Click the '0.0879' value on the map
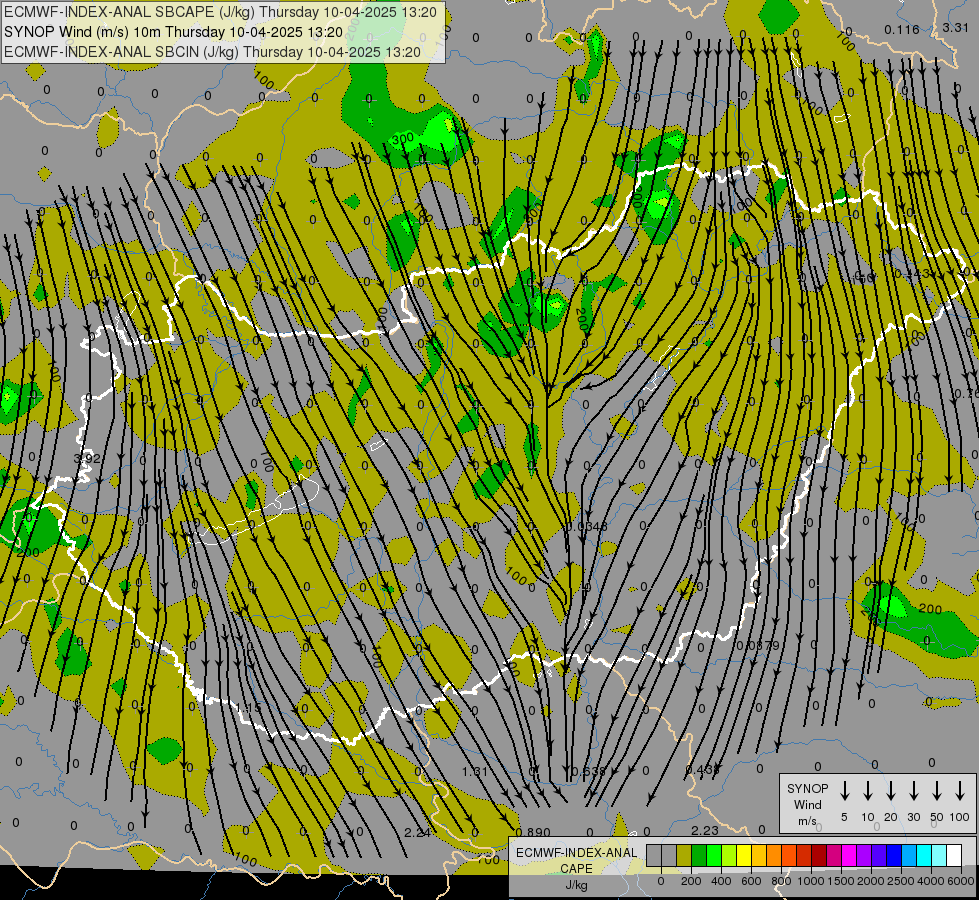This screenshot has height=900, width=979. click(x=758, y=645)
